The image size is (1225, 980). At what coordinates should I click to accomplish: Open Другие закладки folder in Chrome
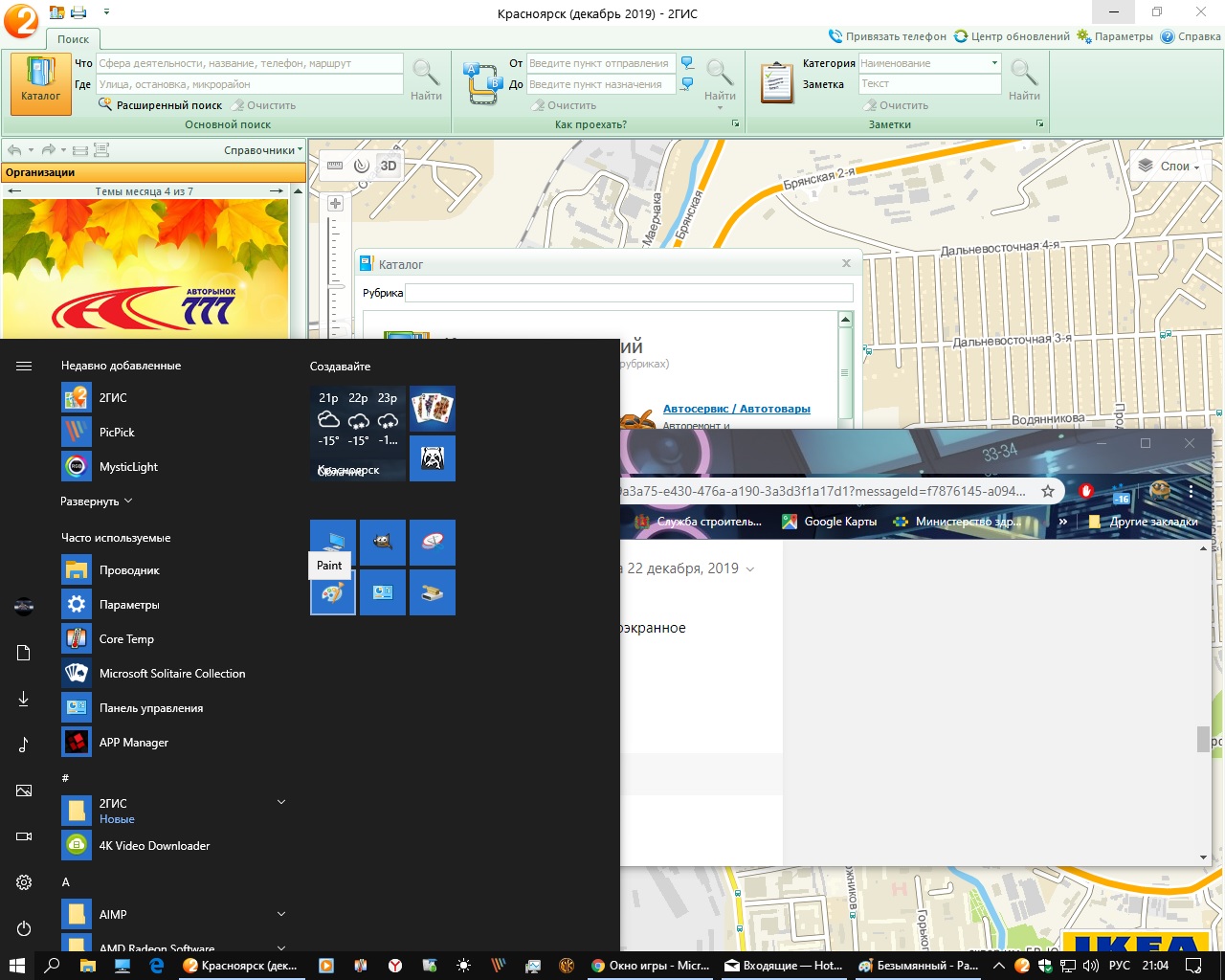(x=1144, y=522)
